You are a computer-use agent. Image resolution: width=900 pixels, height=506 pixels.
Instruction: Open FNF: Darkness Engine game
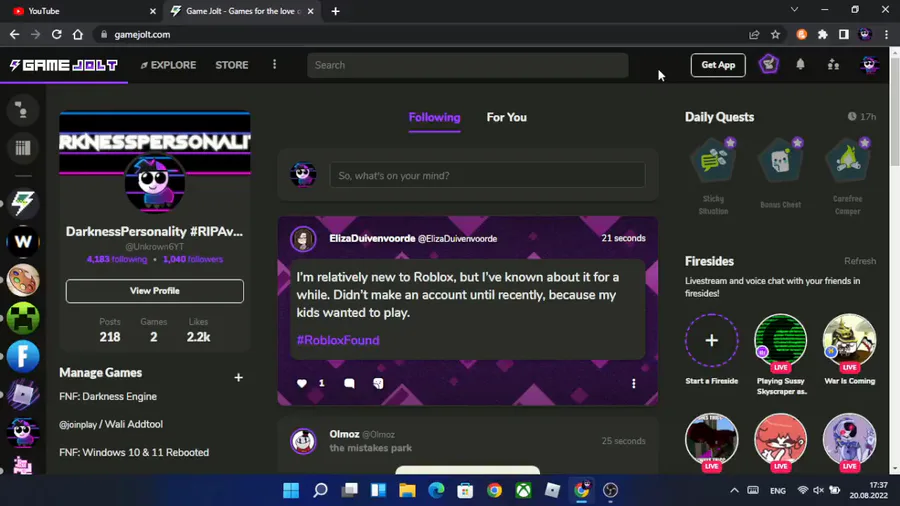(108, 396)
